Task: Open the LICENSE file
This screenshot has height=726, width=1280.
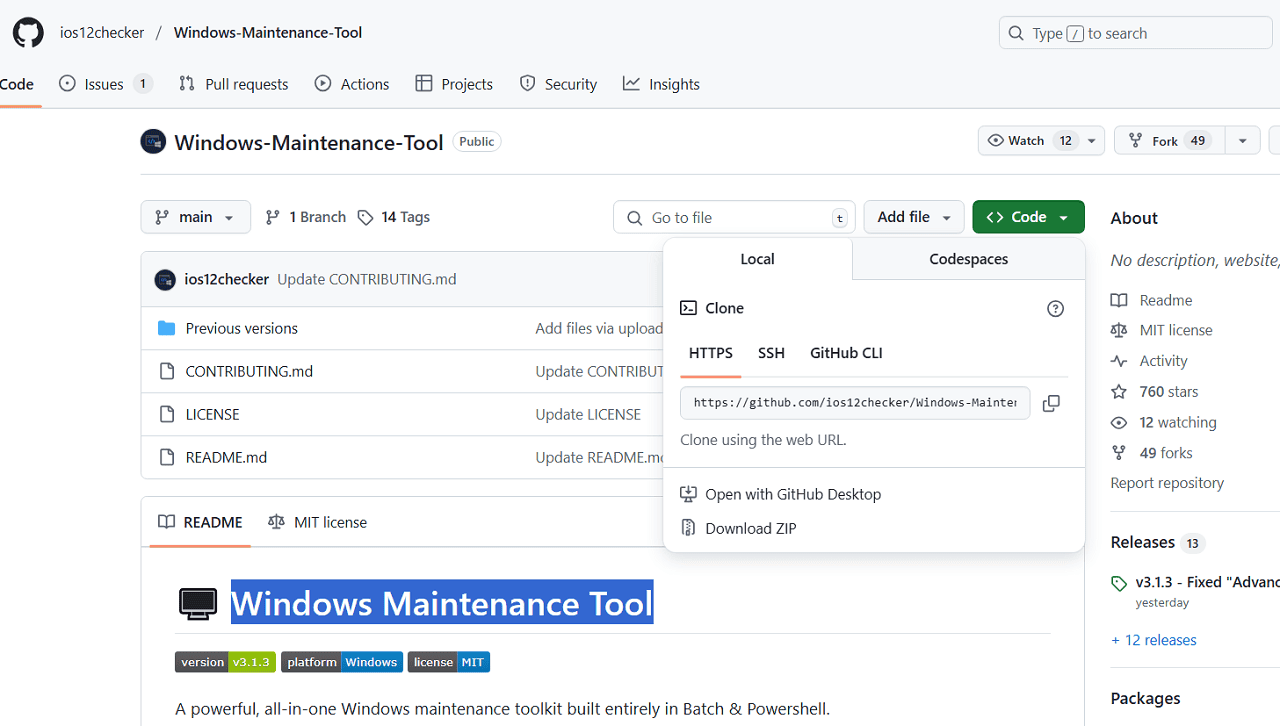Action: (213, 414)
